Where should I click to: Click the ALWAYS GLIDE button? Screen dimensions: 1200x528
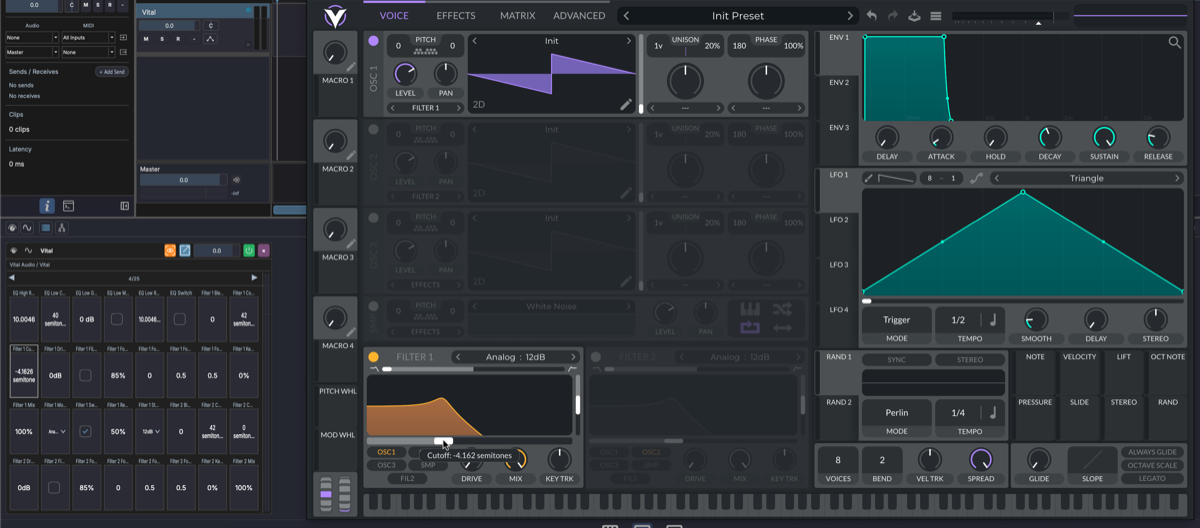(1154, 452)
